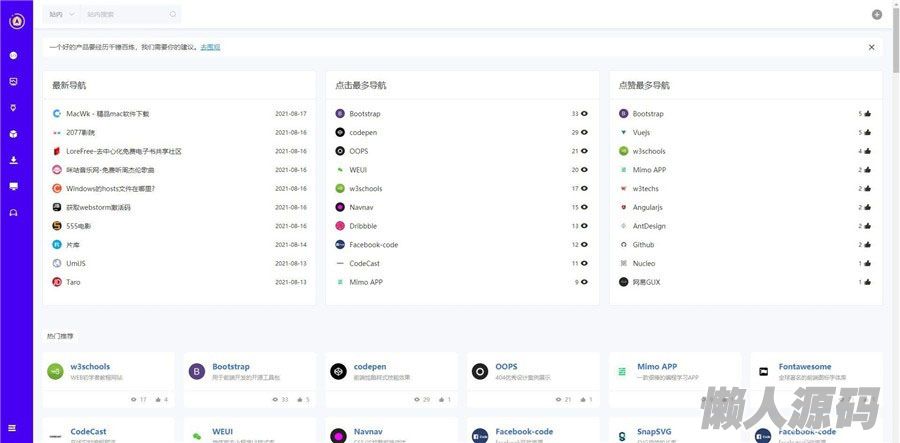Open the 获取webstorm激活码 entry
The width and height of the screenshot is (900, 443).
pos(98,207)
